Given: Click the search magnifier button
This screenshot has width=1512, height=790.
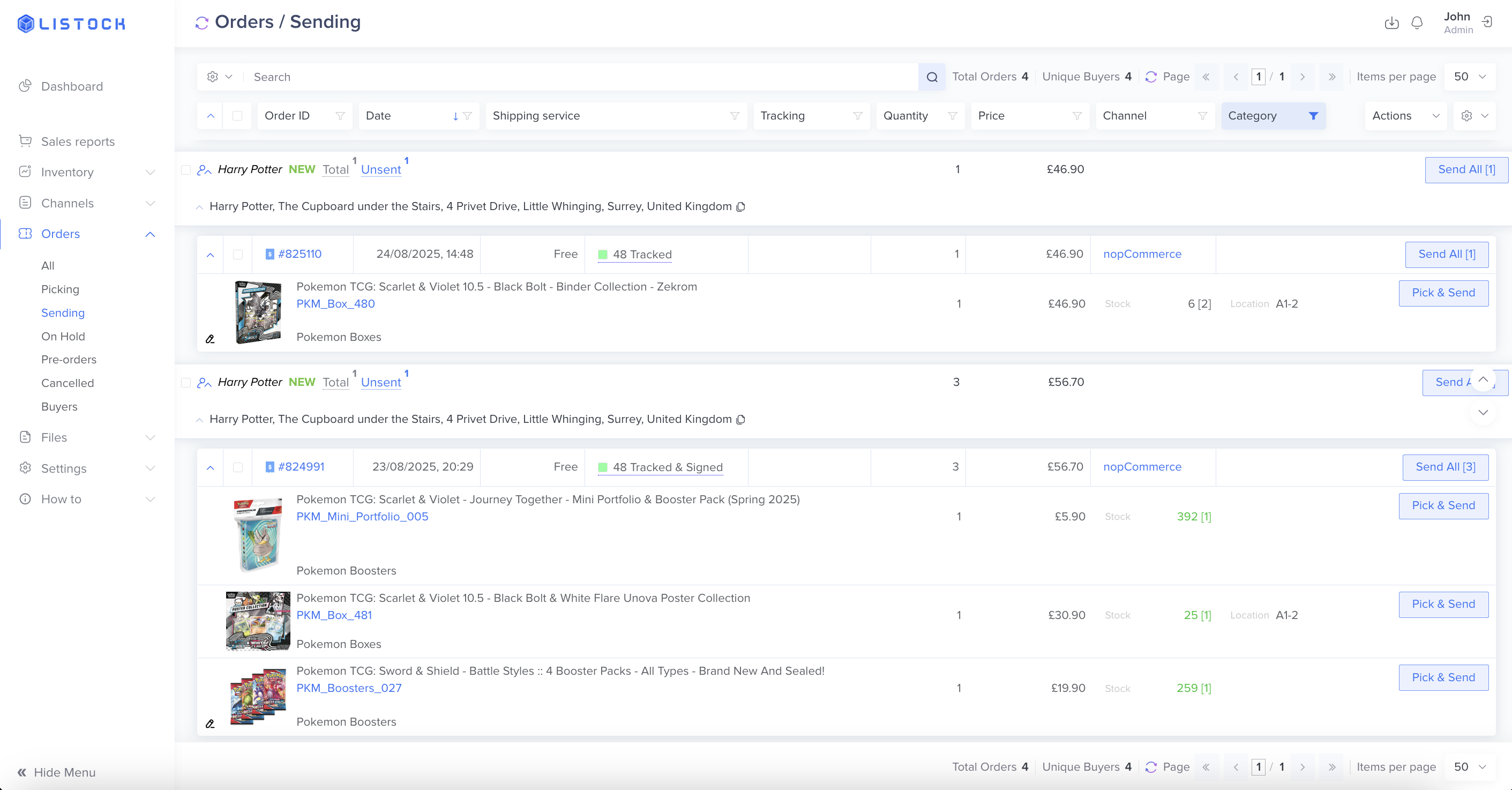Looking at the screenshot, I should pos(932,77).
